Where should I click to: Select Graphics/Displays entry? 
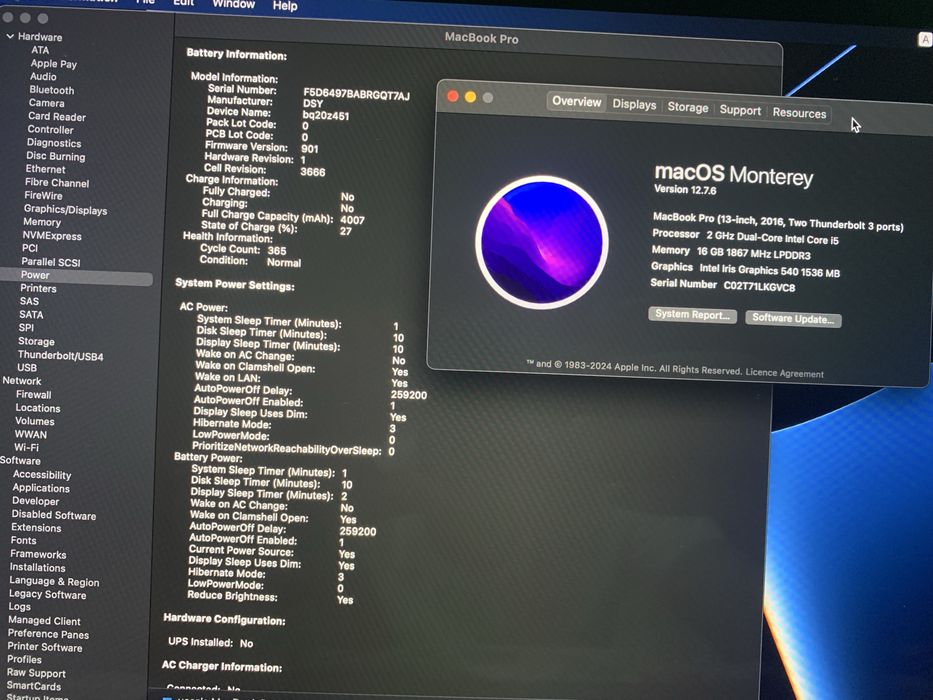pyautogui.click(x=65, y=210)
